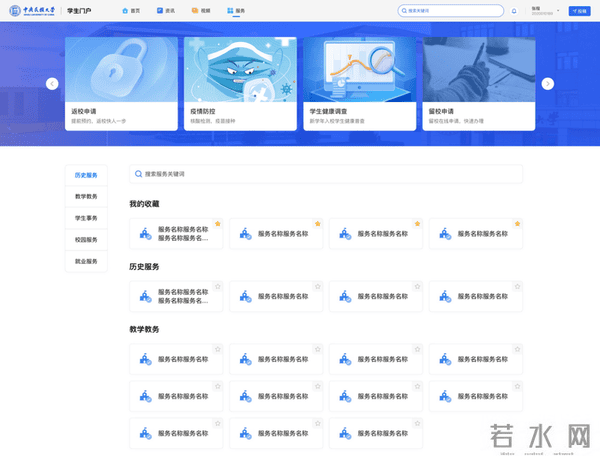Viewport: 600px width, 456px height.
Task: Click the 学生门户 portal title
Action: pos(79,11)
